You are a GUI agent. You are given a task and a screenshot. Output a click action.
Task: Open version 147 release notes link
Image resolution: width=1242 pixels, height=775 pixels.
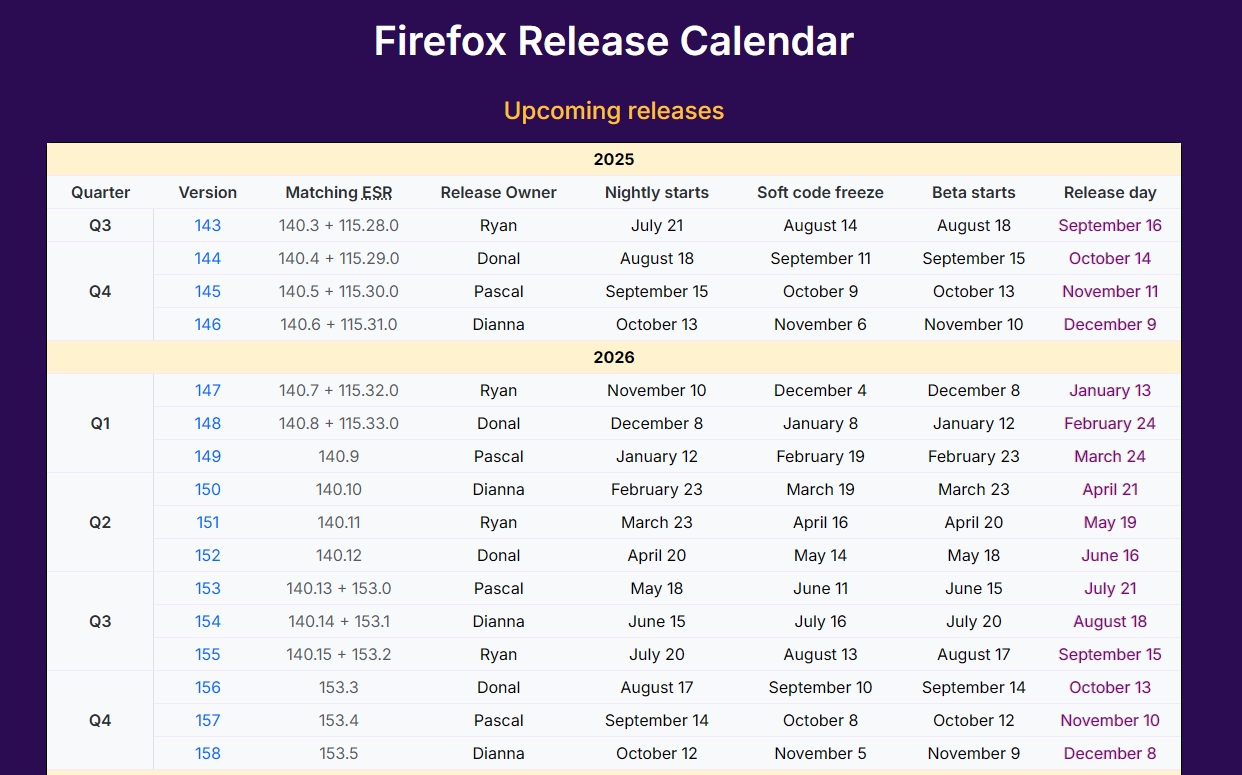[x=208, y=390]
